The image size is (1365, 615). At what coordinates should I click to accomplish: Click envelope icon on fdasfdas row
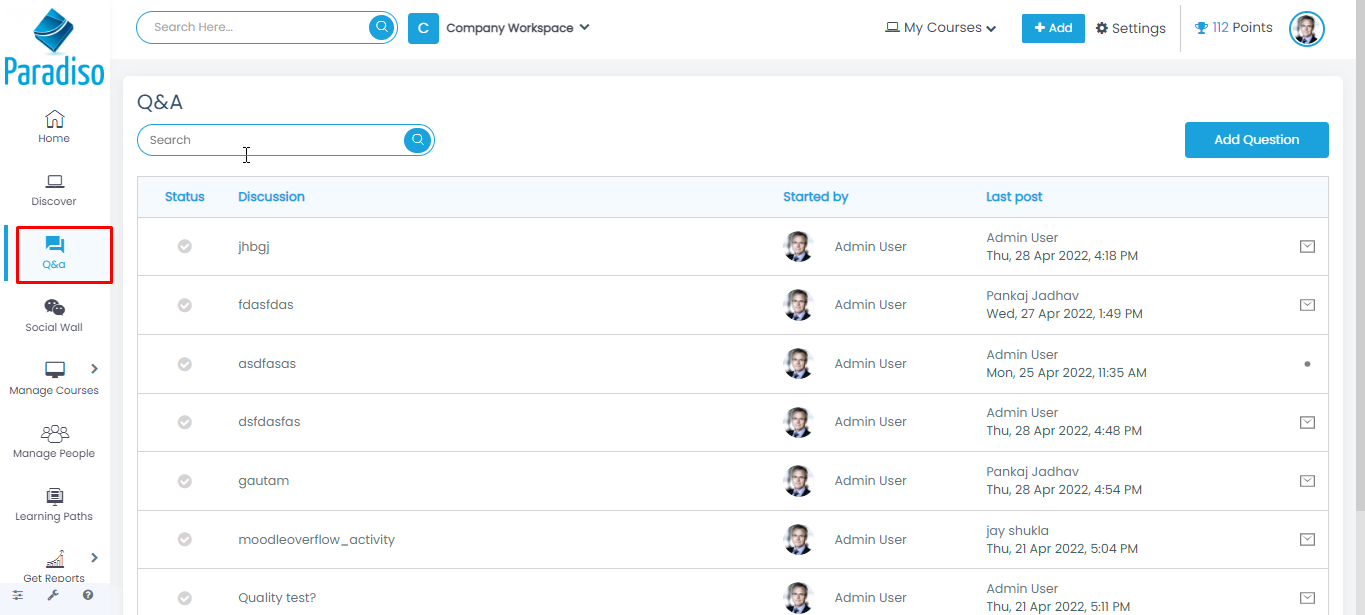1306,305
